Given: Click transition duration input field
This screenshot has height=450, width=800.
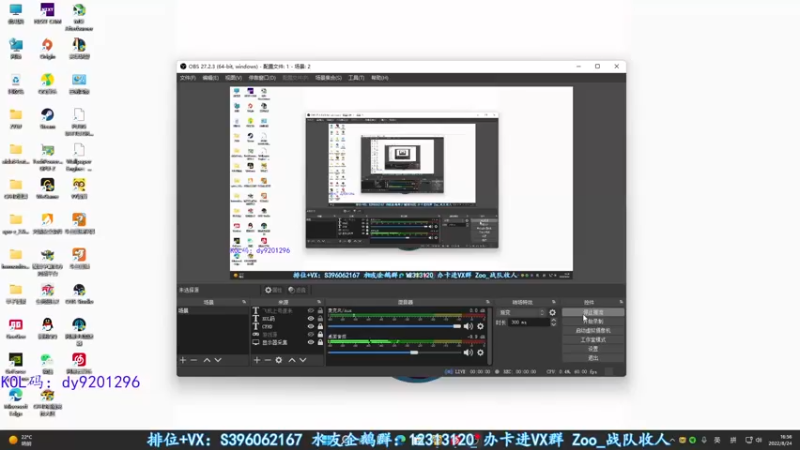Looking at the screenshot, I should (x=529, y=322).
